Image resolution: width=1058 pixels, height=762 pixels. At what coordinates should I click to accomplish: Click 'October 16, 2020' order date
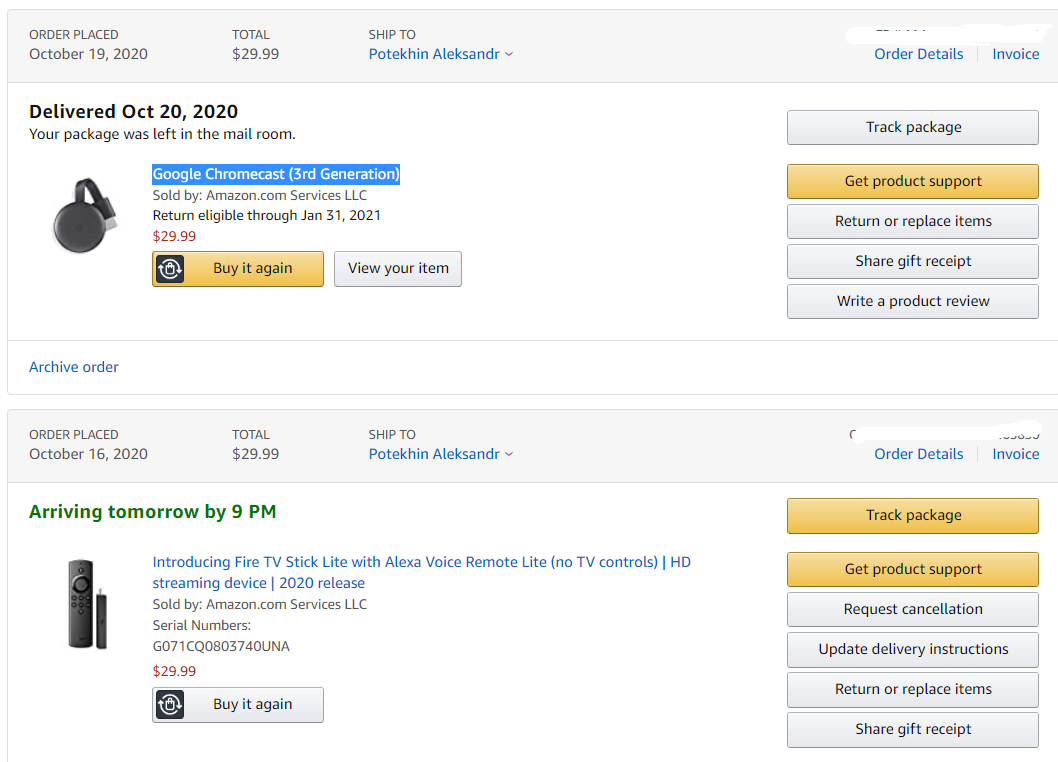click(88, 454)
